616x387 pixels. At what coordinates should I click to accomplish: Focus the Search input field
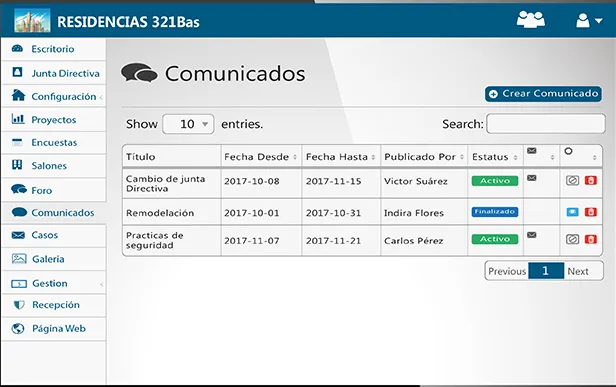pyautogui.click(x=546, y=124)
